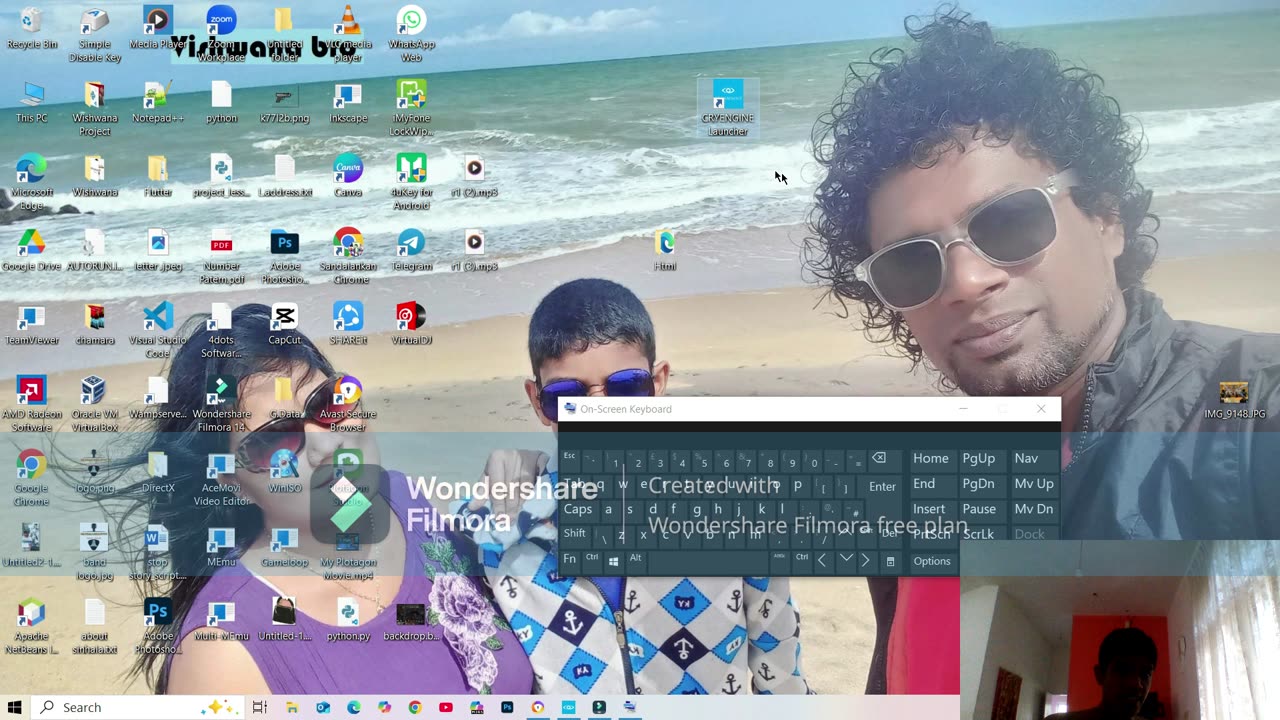Click Mv Dn on On-Screen Keyboard
Image resolution: width=1280 pixels, height=720 pixels.
[1034, 509]
